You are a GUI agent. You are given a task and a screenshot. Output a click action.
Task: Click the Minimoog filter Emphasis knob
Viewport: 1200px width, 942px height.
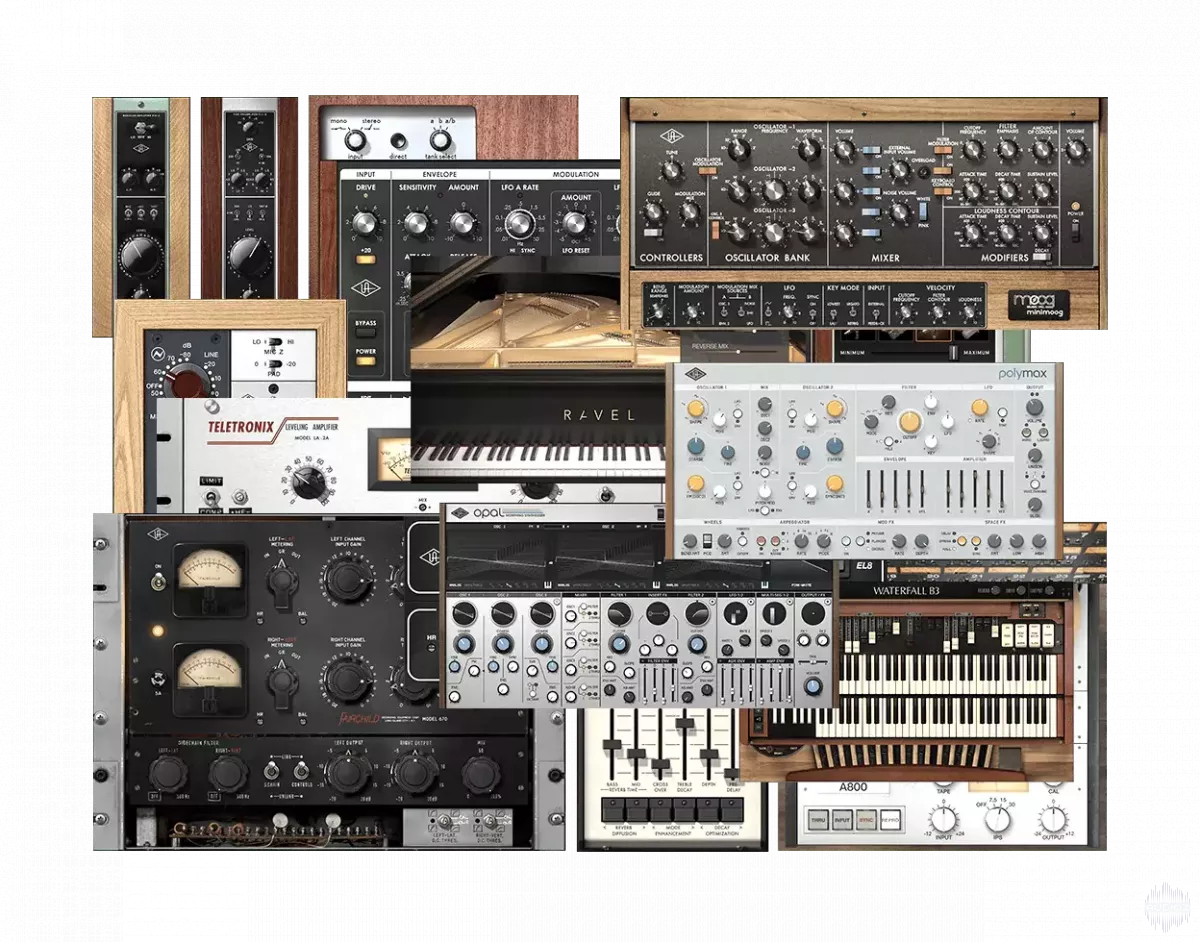[x=1008, y=149]
